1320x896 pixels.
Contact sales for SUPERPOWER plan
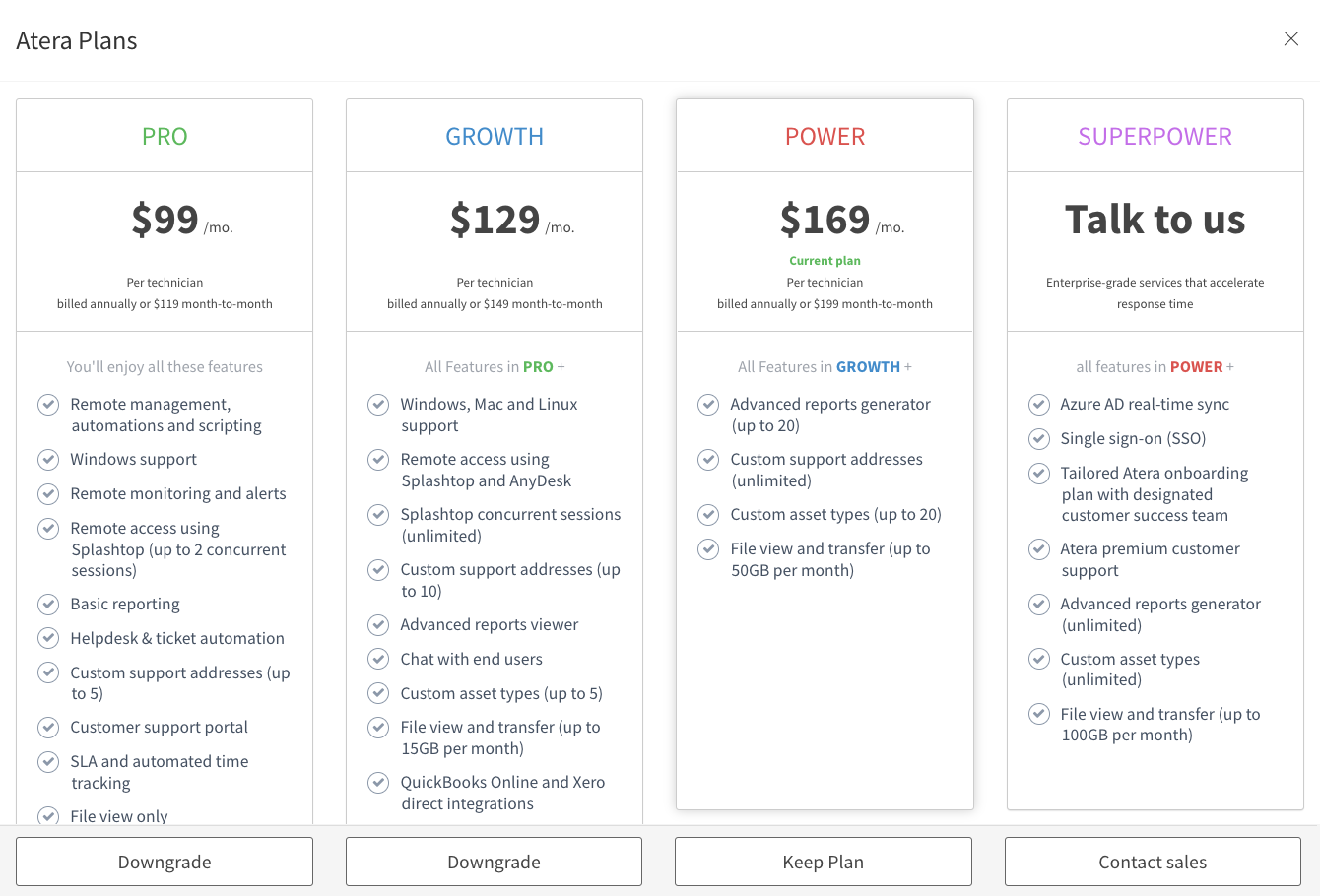[x=1153, y=862]
